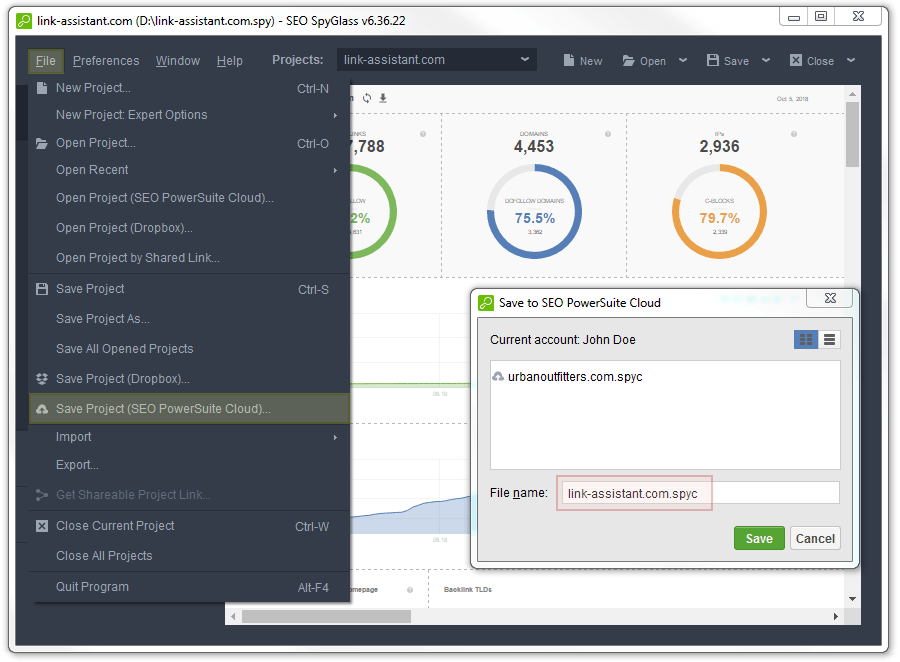Expand the arrow next to Open
Image resolution: width=900 pixels, height=662 pixels.
pos(682,60)
